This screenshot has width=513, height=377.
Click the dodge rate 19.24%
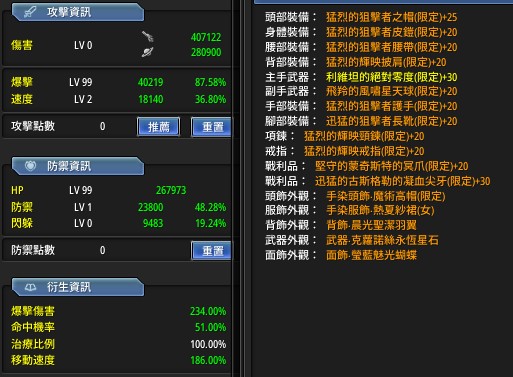point(210,223)
